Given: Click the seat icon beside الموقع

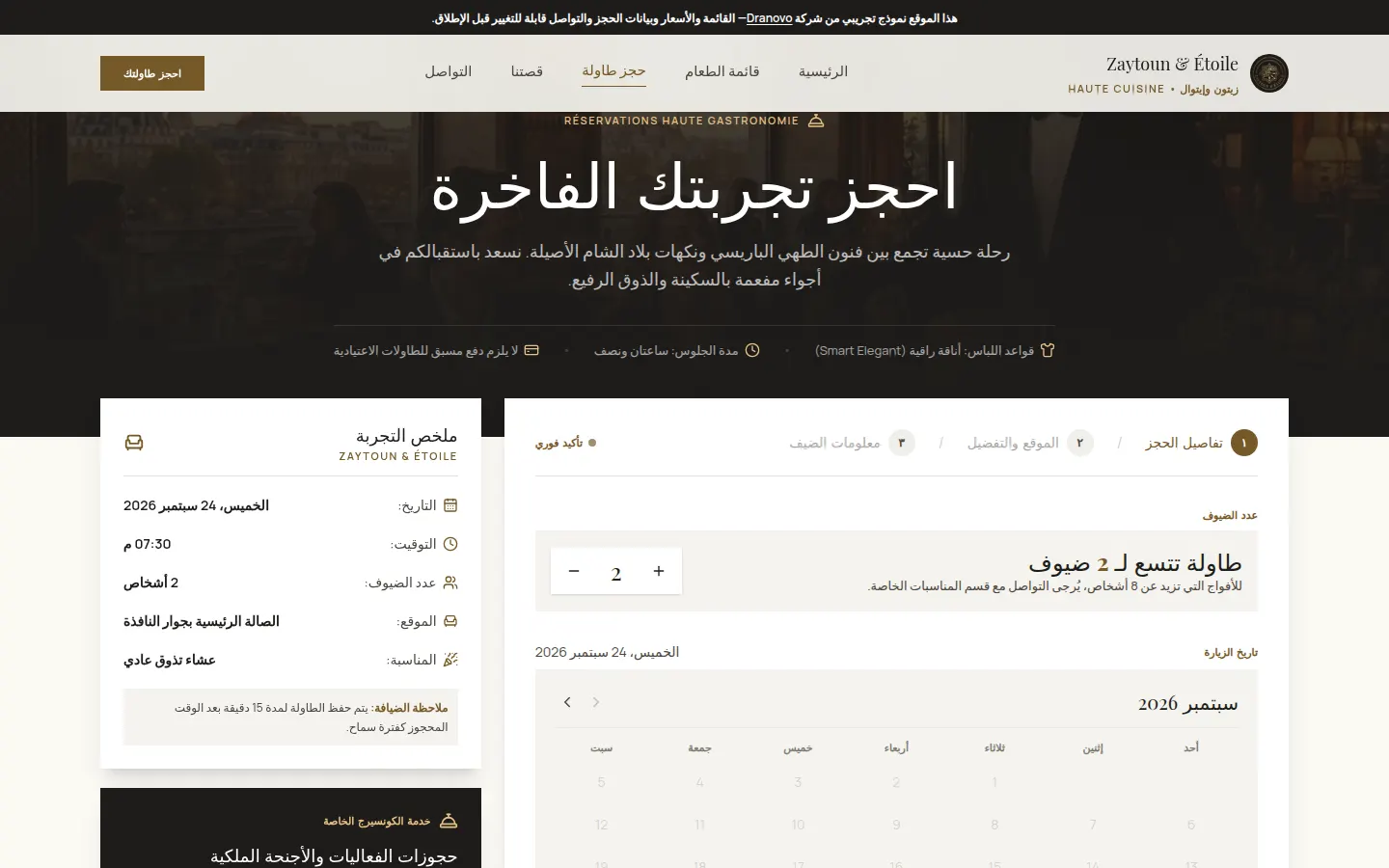Looking at the screenshot, I should 450,621.
